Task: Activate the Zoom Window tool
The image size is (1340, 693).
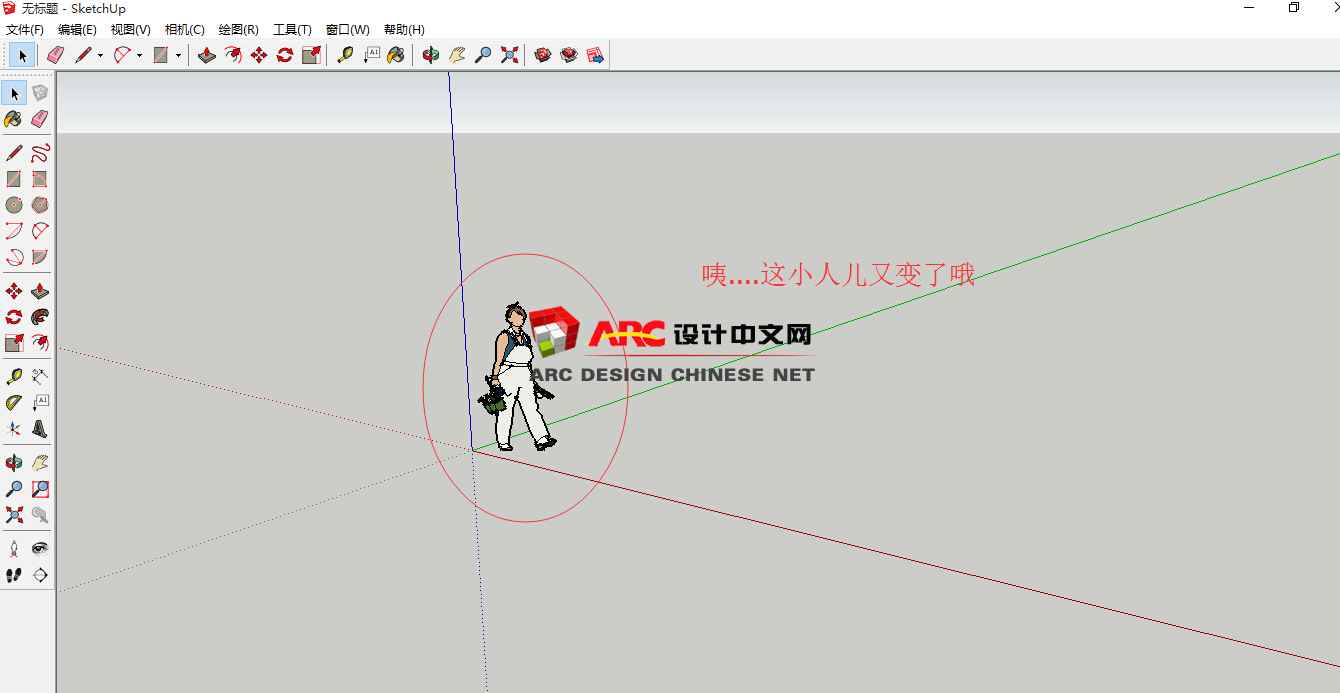Action: [40, 489]
